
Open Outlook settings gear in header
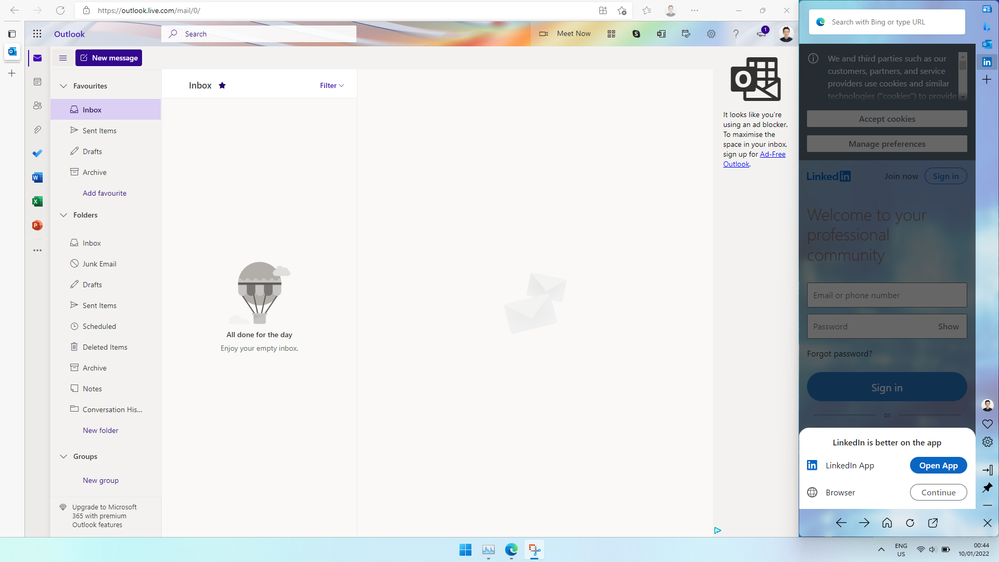[711, 34]
